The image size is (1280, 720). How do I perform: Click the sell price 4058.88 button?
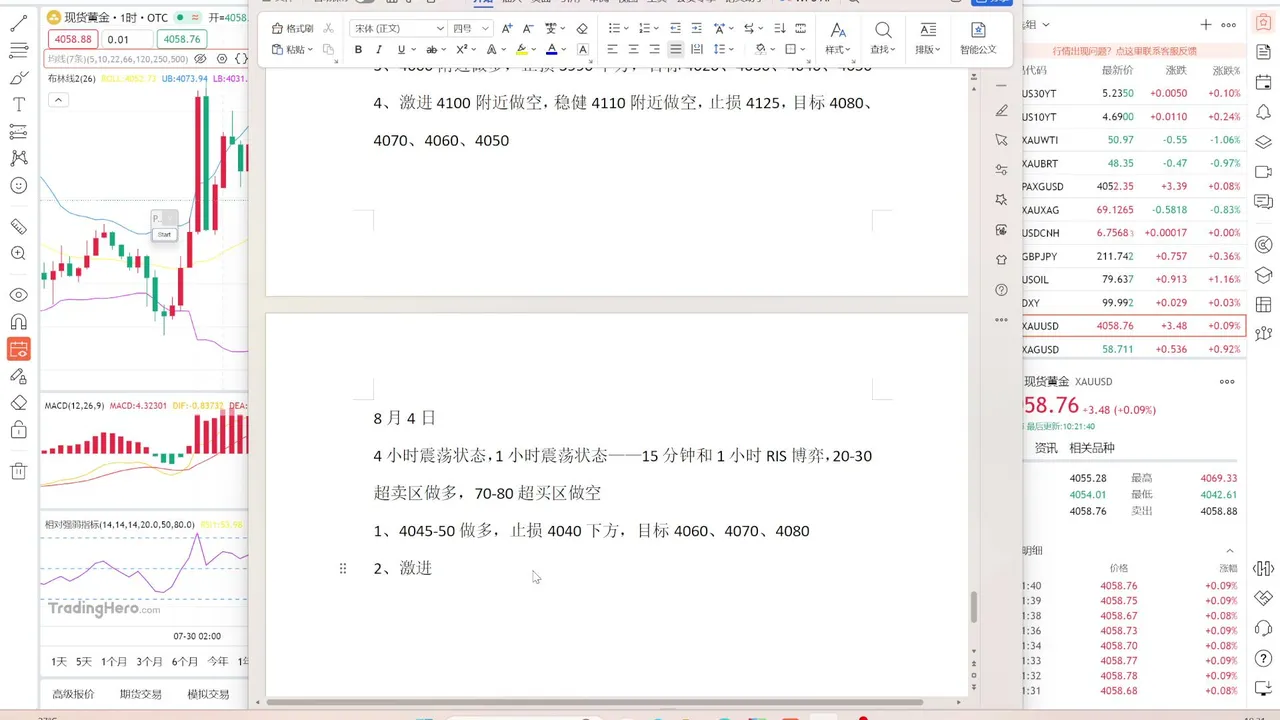tap(72, 39)
